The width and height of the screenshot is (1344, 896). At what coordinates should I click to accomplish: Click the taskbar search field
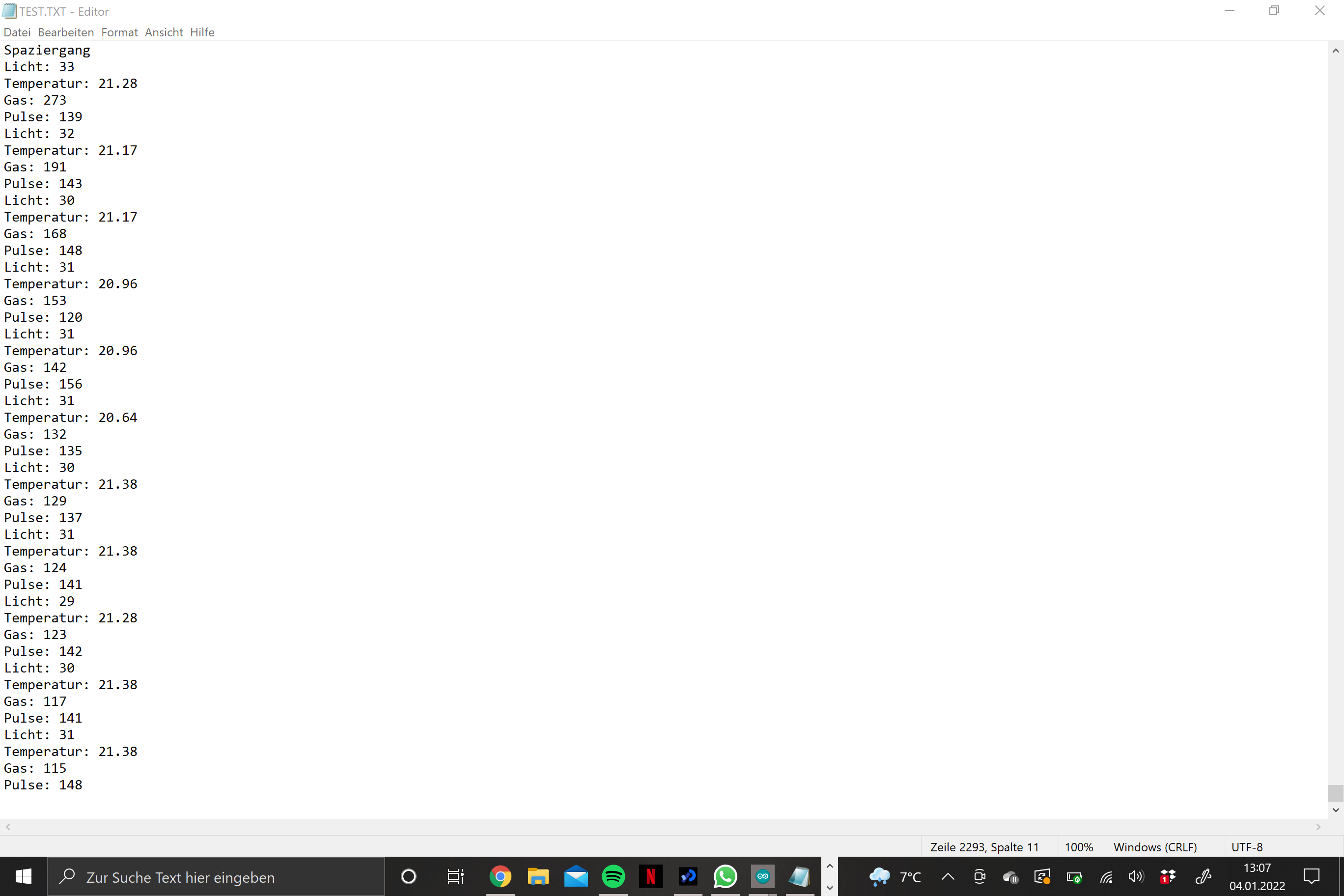pos(216,876)
